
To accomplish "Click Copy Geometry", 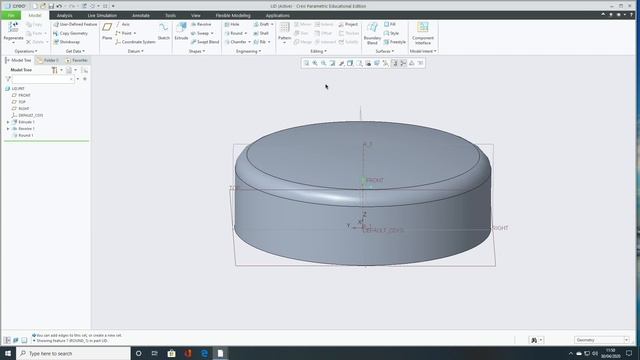I will 70,33.
